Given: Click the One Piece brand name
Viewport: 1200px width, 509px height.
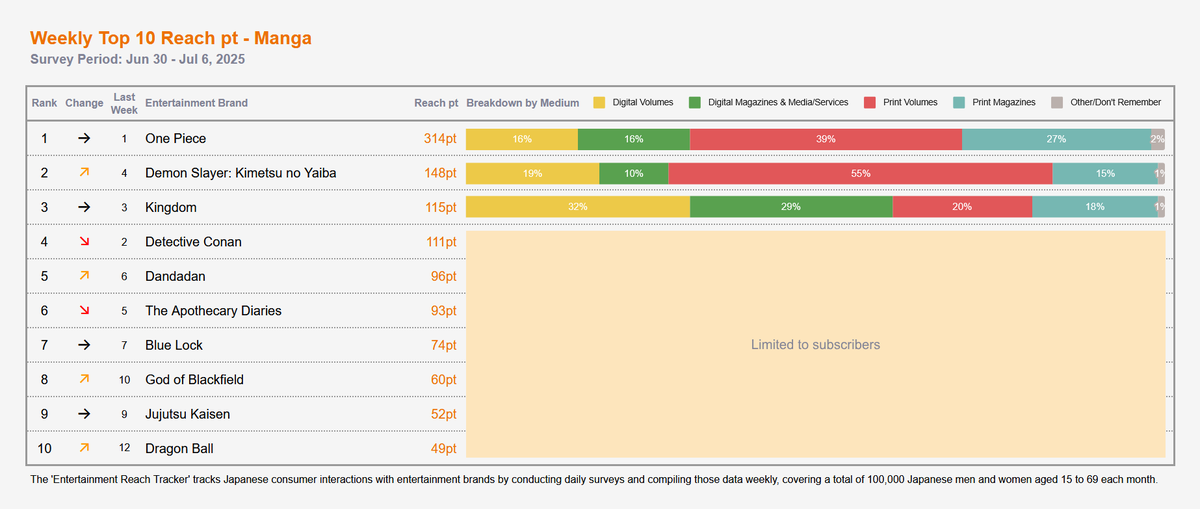Looking at the screenshot, I should pyautogui.click(x=175, y=139).
